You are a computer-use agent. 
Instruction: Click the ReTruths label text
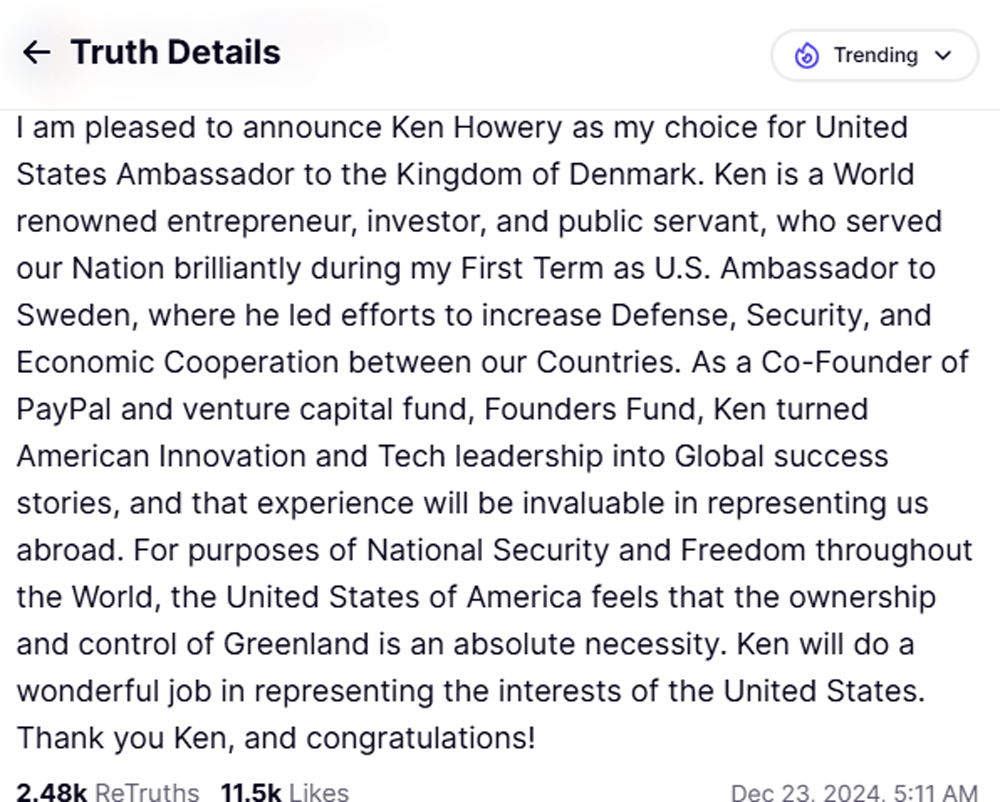click(147, 792)
